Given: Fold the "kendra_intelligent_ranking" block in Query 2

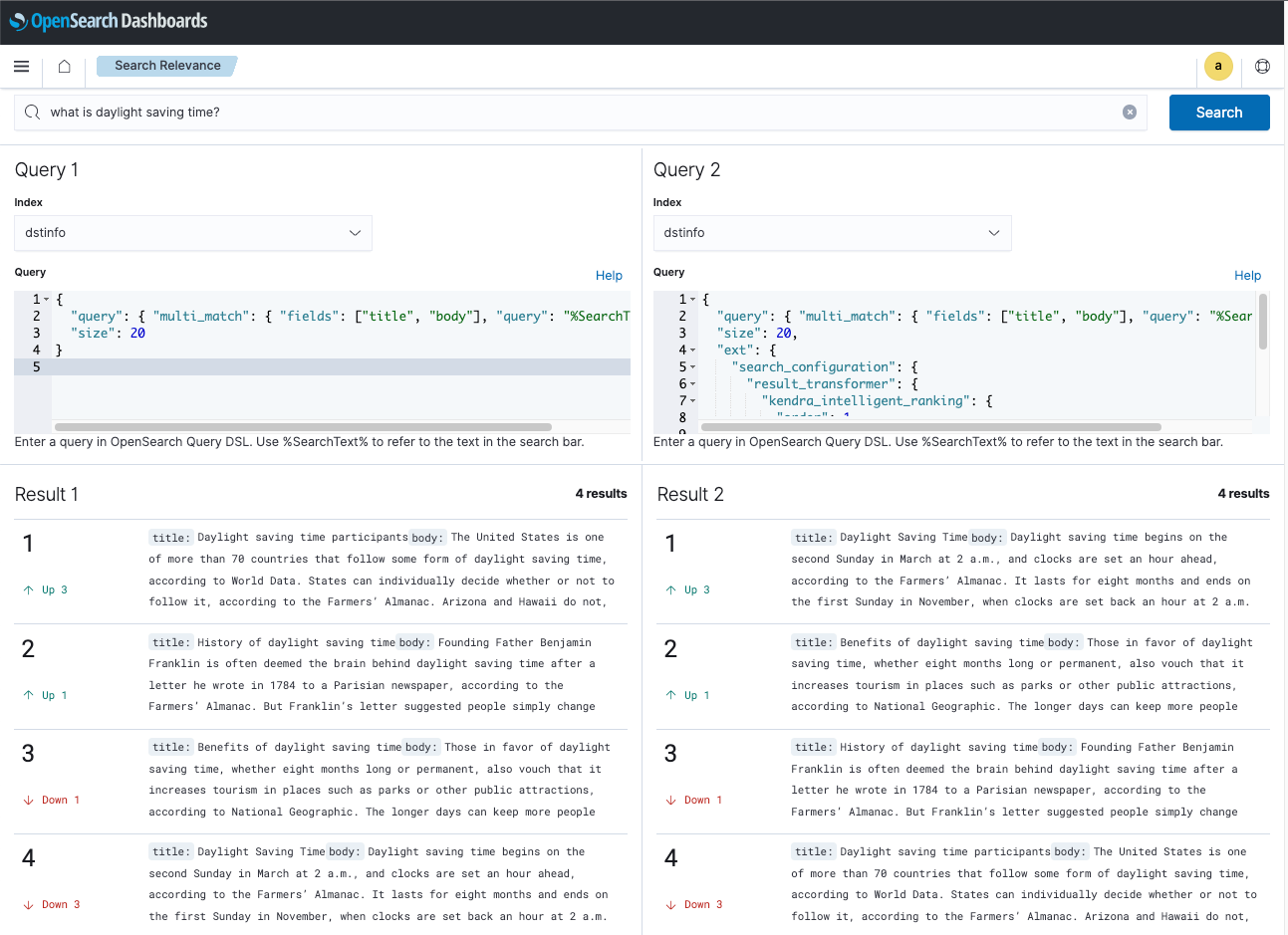Looking at the screenshot, I should click(692, 400).
